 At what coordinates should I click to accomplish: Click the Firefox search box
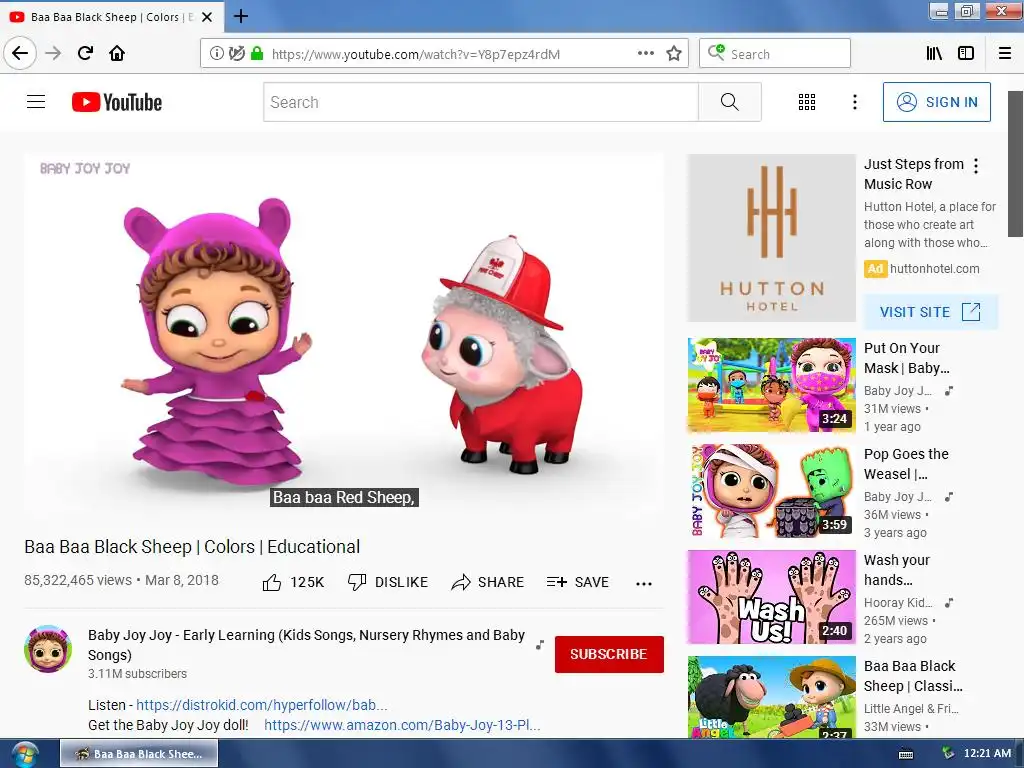point(775,54)
